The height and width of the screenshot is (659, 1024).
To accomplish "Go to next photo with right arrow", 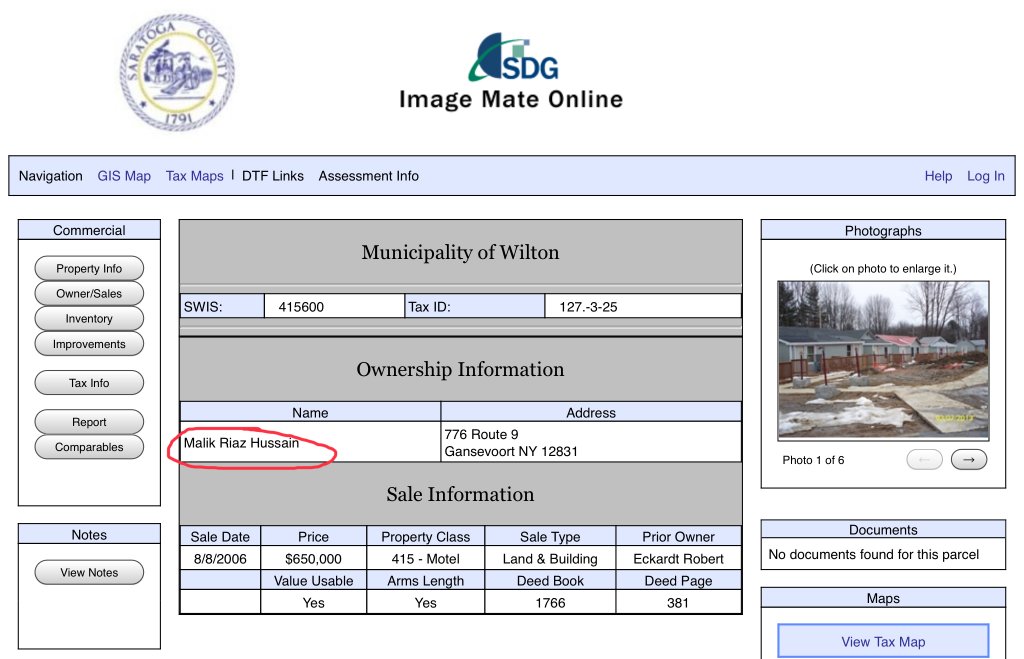I will pyautogui.click(x=968, y=460).
